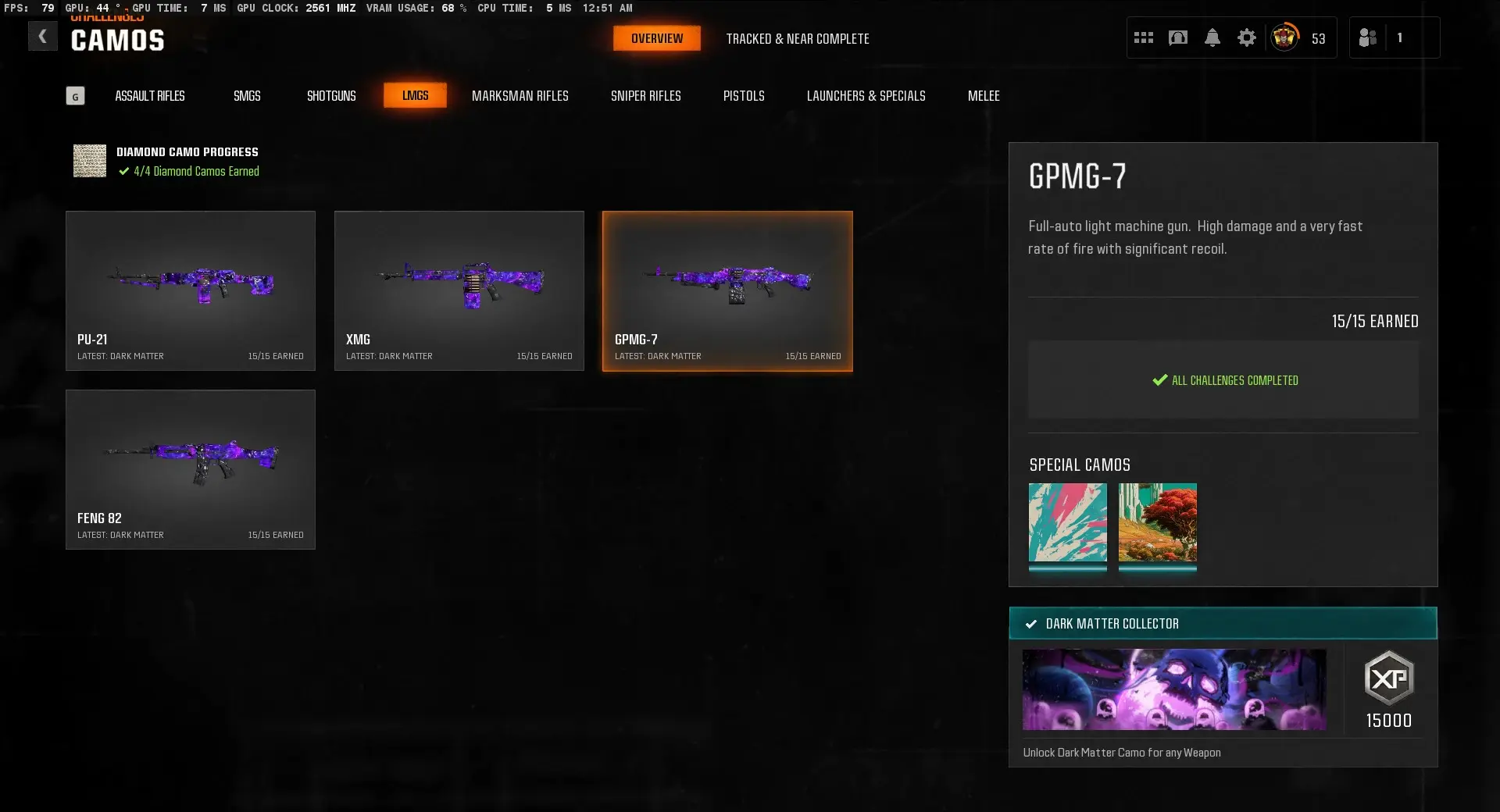Click the 15000 XP reward value

1389,721
